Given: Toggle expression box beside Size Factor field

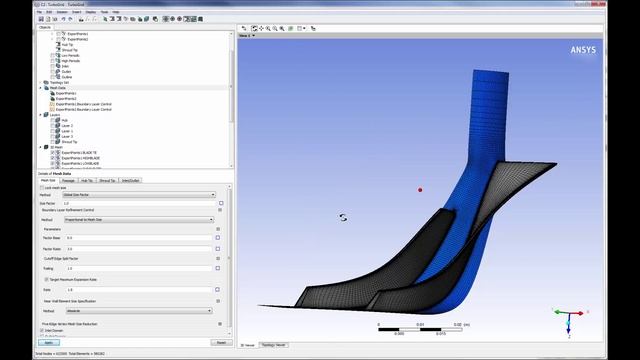Looking at the screenshot, I should (x=221, y=203).
